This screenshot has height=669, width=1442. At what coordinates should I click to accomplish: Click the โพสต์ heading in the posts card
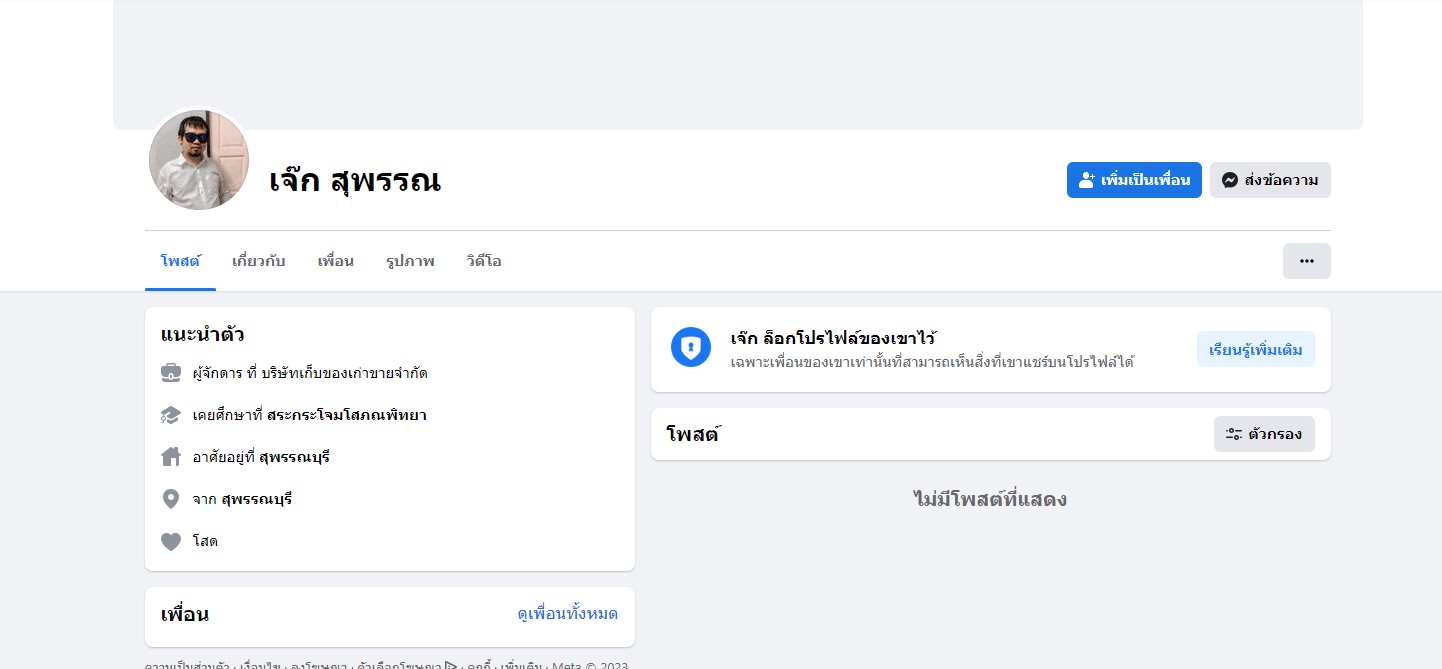(694, 434)
